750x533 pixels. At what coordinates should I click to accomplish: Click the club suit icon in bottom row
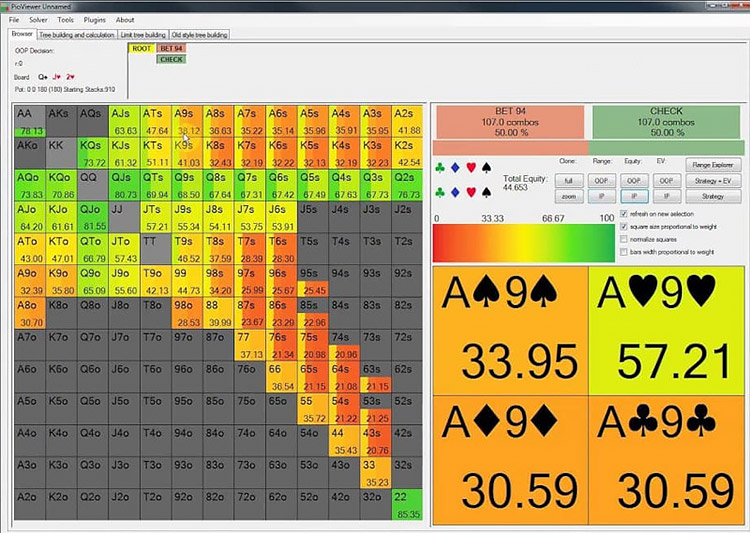tap(442, 191)
